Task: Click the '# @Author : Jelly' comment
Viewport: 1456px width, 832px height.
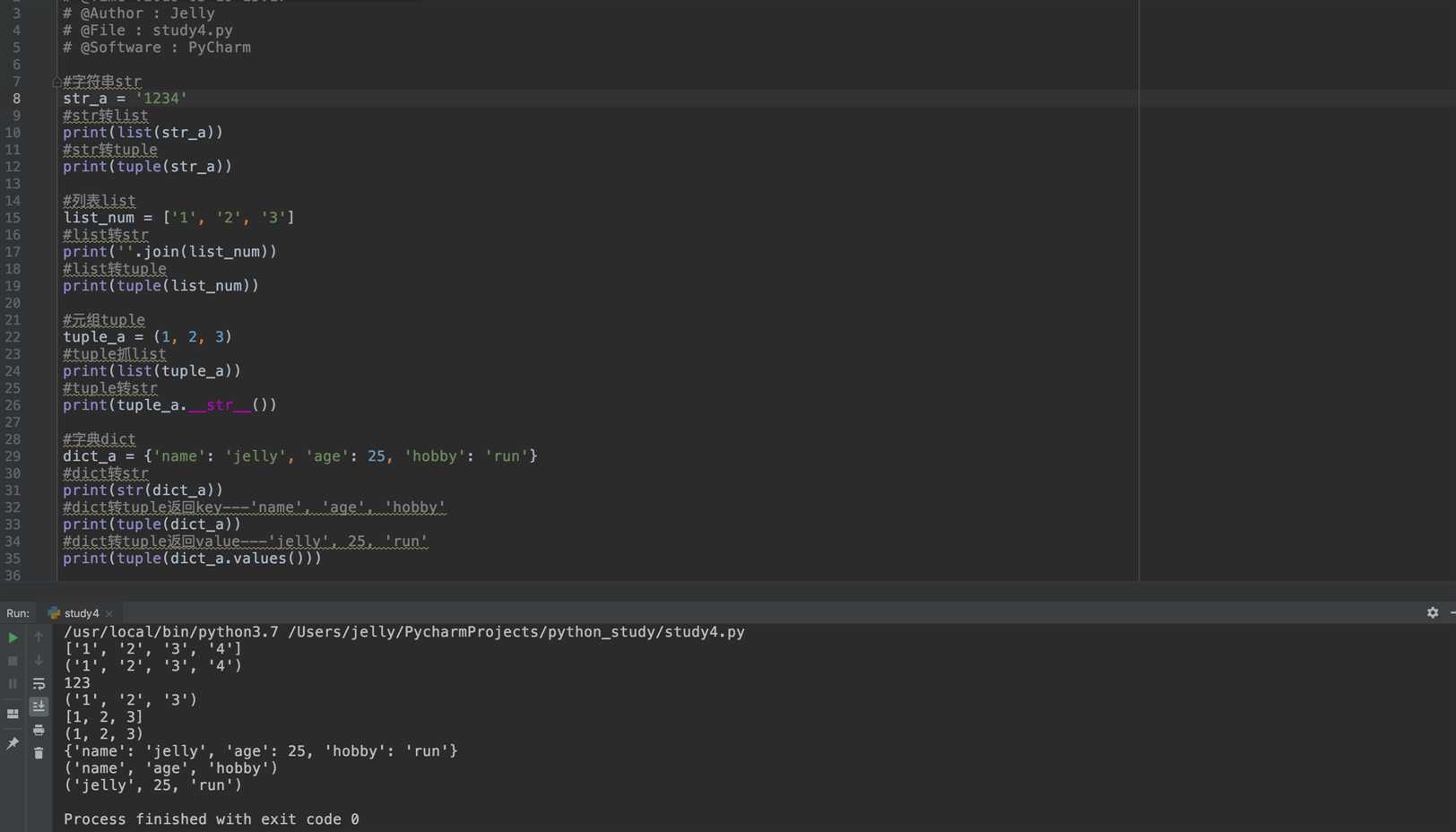Action: 138,13
